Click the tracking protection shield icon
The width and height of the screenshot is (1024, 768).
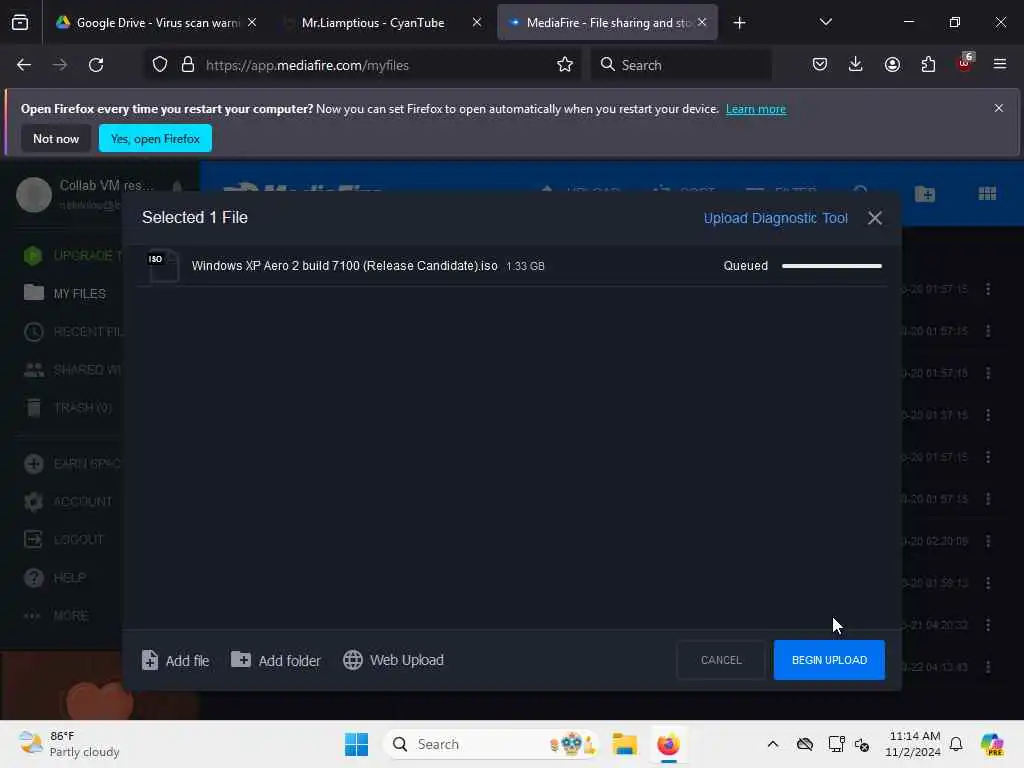click(160, 65)
